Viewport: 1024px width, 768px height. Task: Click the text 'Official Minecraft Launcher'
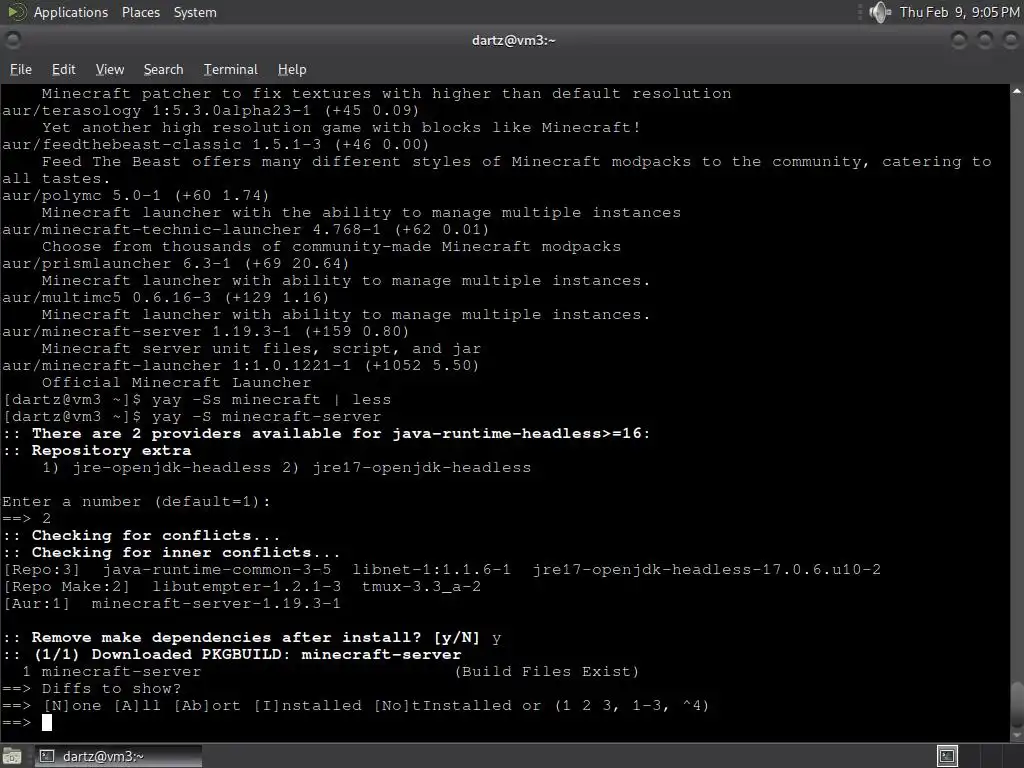(176, 383)
